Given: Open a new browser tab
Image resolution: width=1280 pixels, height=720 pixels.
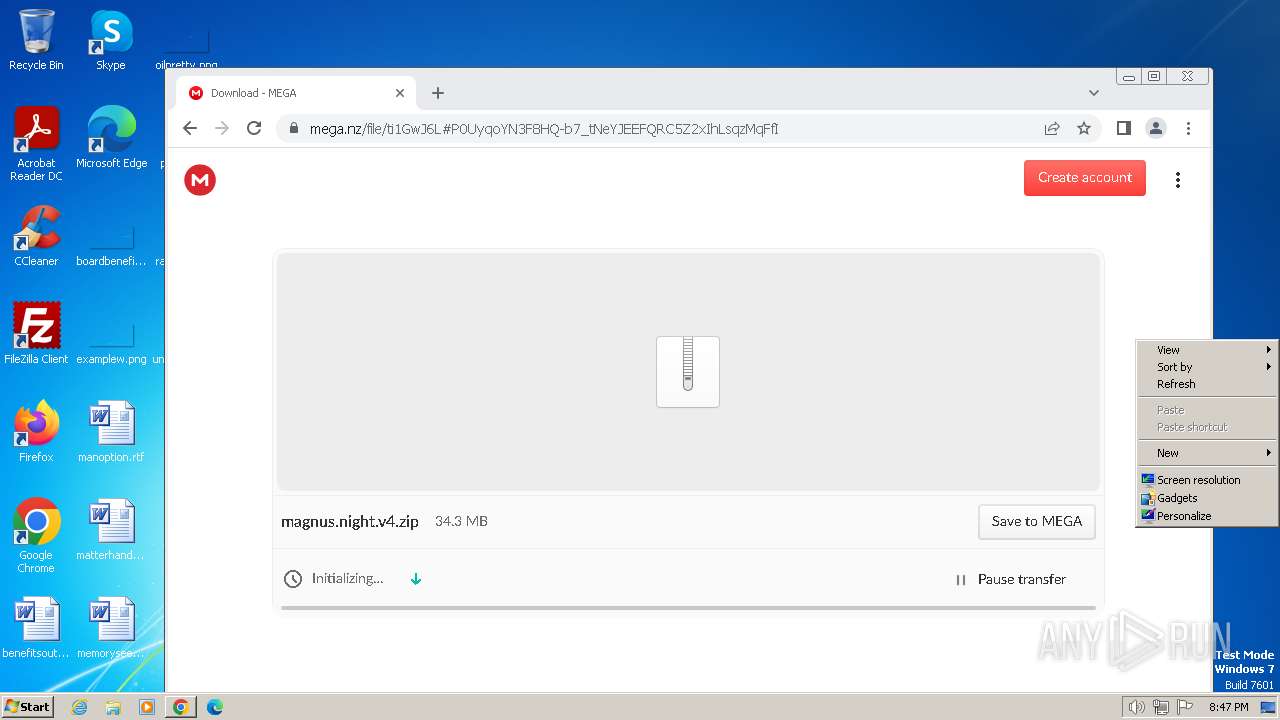Looking at the screenshot, I should point(437,93).
